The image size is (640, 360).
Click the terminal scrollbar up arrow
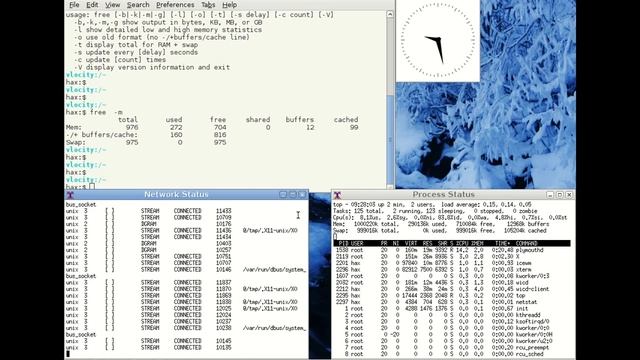tap(390, 14)
